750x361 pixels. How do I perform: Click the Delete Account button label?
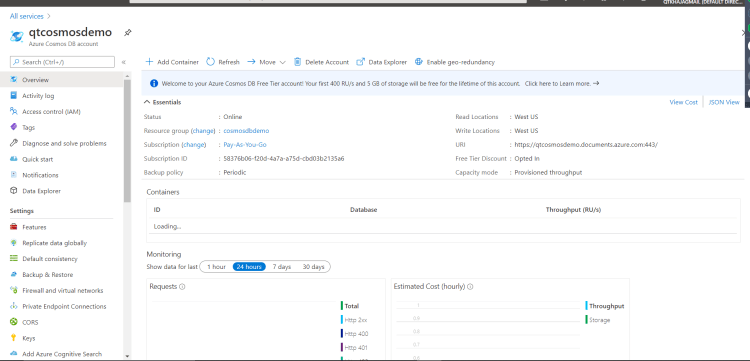pyautogui.click(x=327, y=62)
